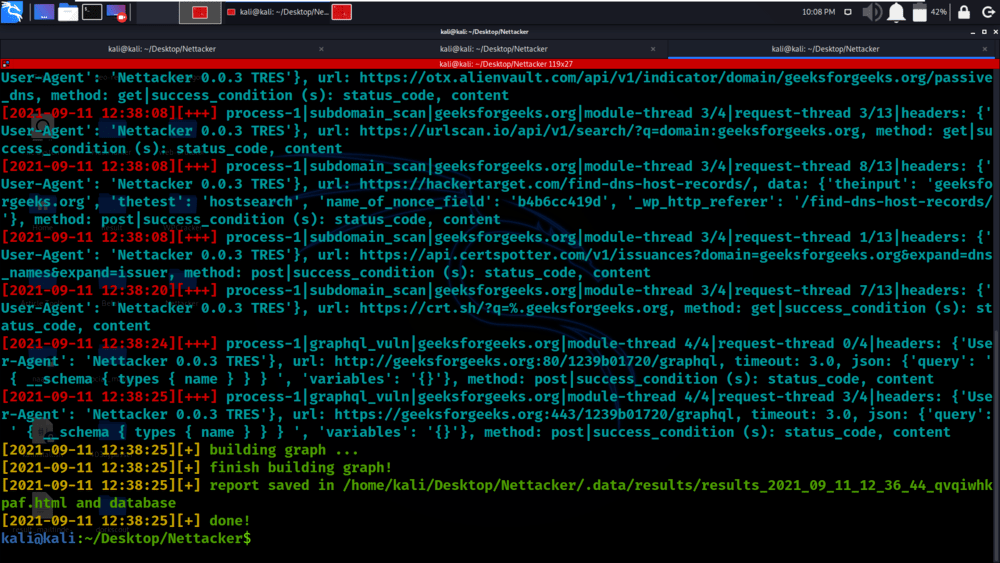Screen dimensions: 1000x563
Task: Close the Nettacker terminal window
Action: [x=996, y=32]
